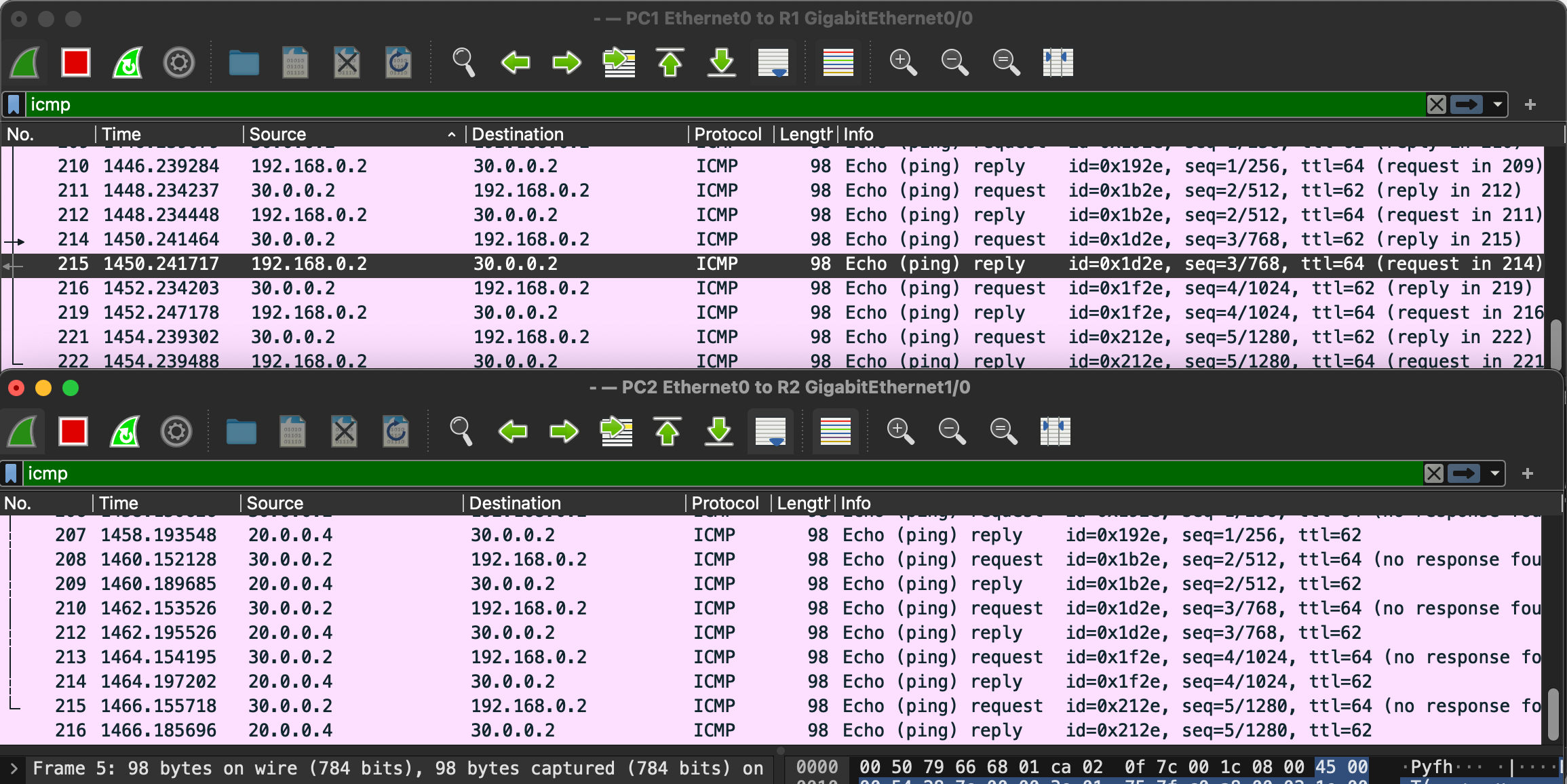Click the Zoom in icon in the PC1 toolbar
1567x784 pixels.
903,63
